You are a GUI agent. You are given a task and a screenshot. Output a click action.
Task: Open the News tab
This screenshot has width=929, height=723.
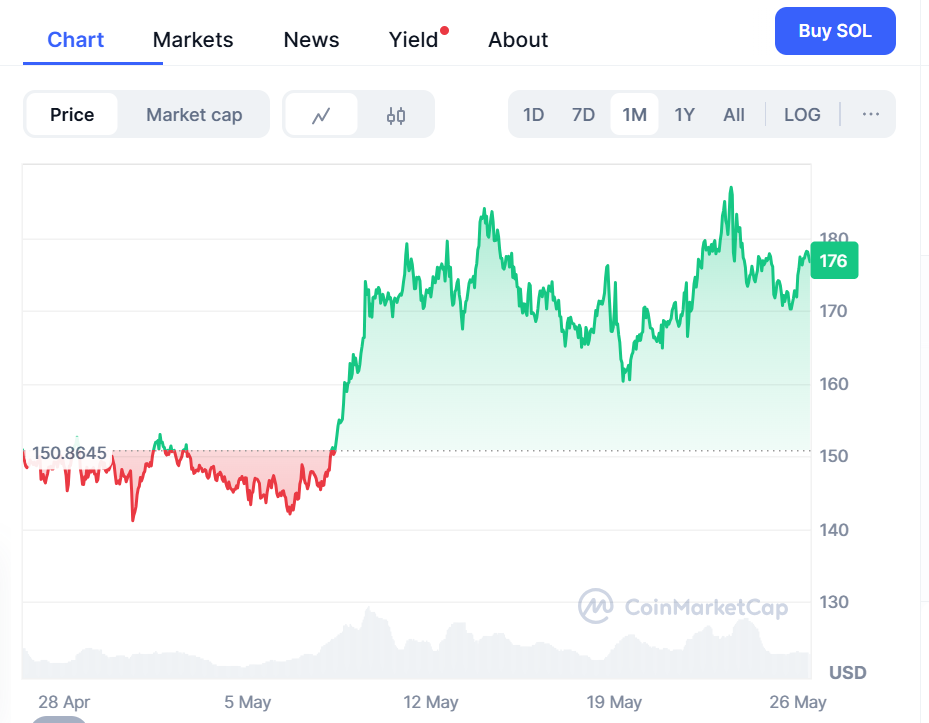(x=311, y=40)
